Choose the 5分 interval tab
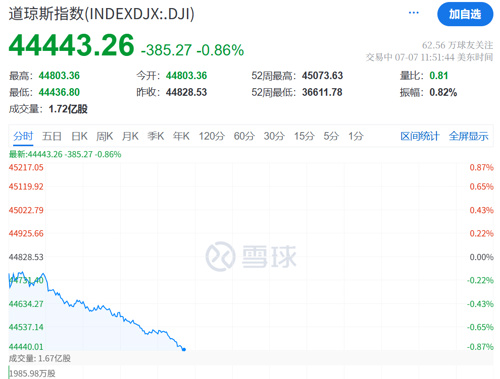This screenshot has height=379, width=500. [331, 136]
